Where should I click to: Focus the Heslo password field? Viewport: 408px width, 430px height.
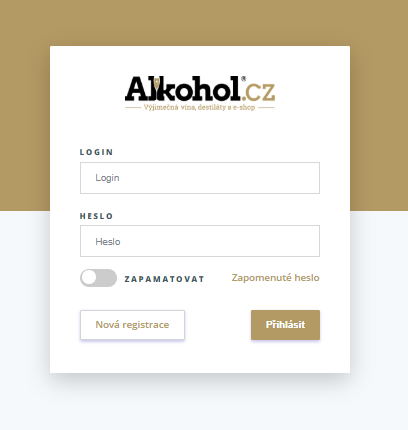click(200, 241)
